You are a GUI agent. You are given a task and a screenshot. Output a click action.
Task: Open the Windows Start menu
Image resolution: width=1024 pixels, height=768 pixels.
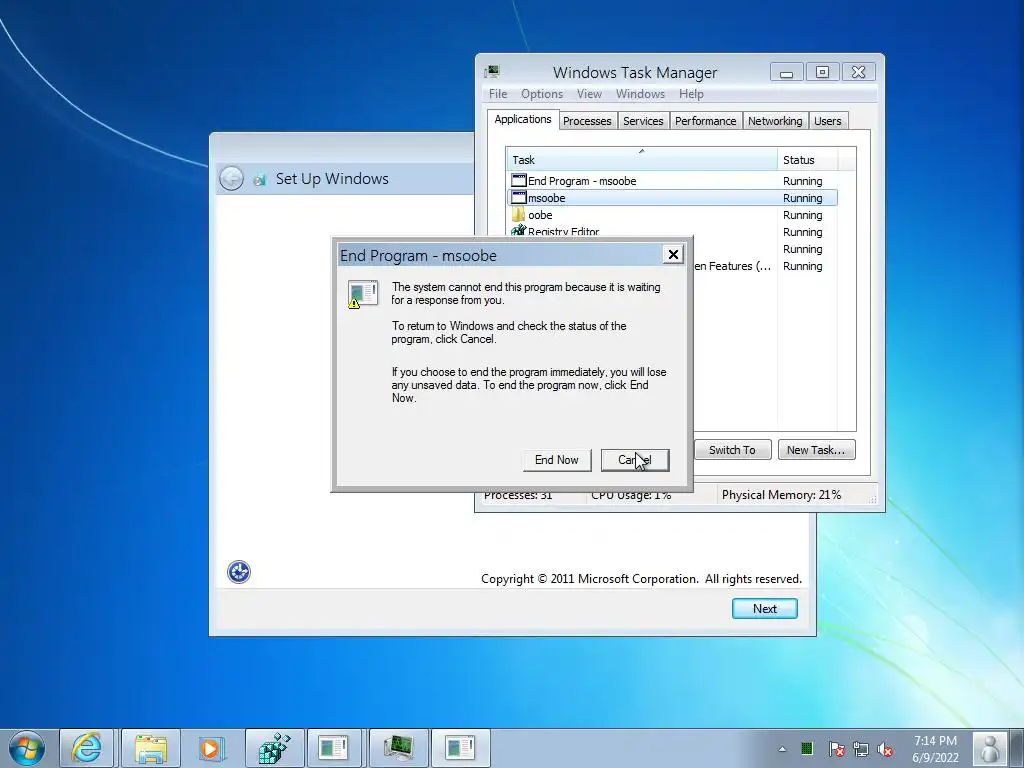(x=27, y=748)
